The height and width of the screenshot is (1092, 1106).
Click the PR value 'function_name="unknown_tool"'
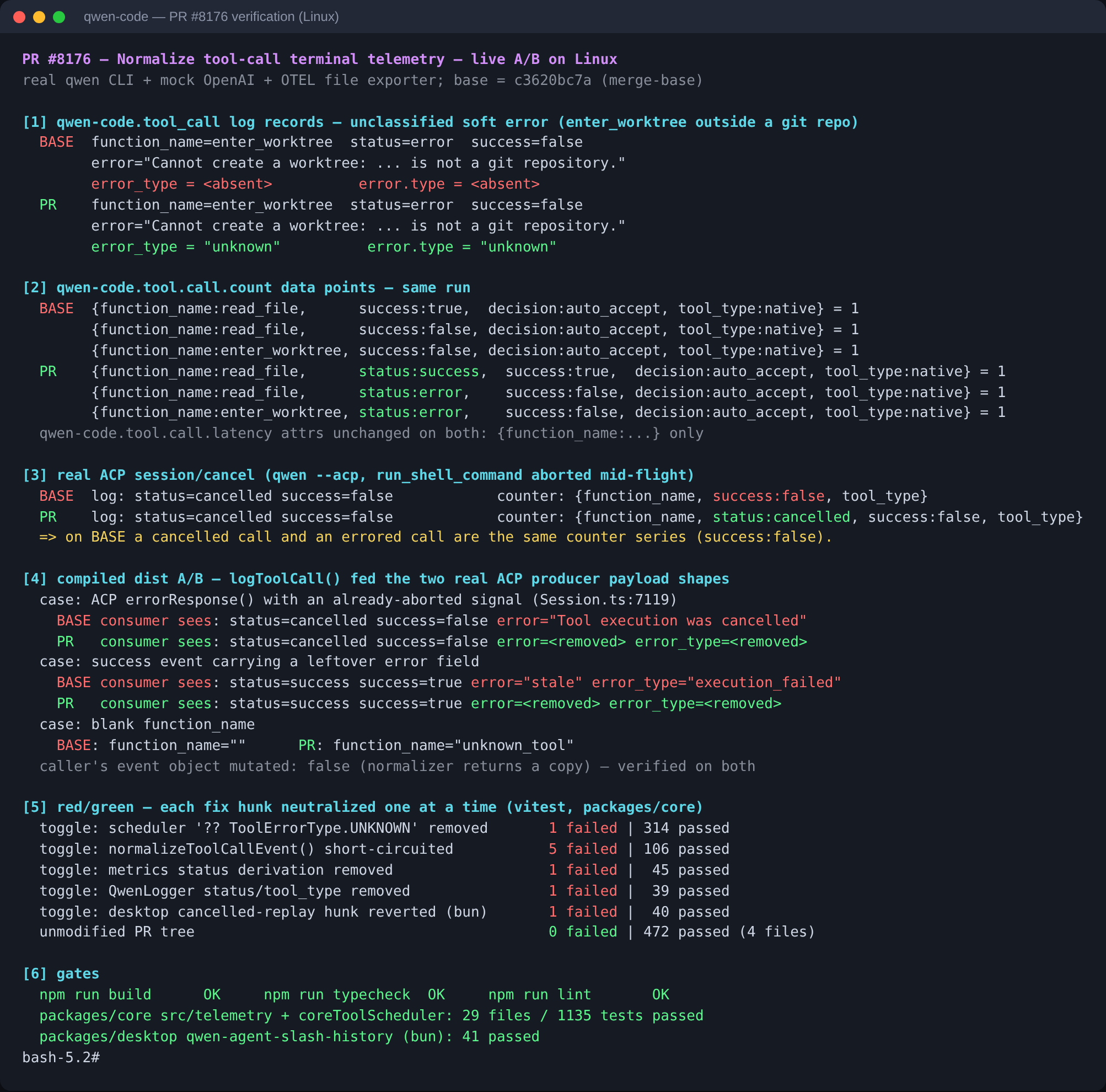point(453,746)
